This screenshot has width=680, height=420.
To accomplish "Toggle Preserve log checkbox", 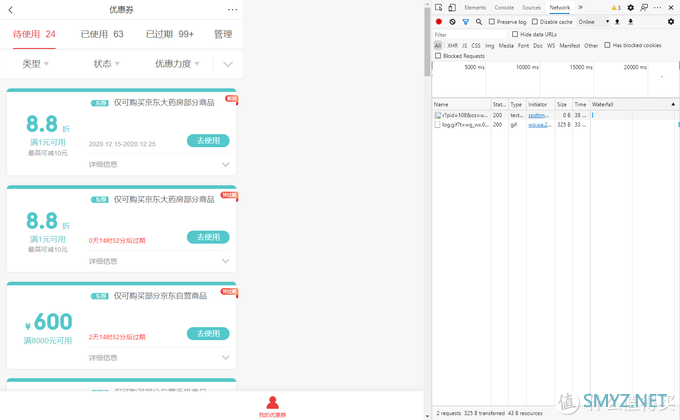I will pos(492,21).
